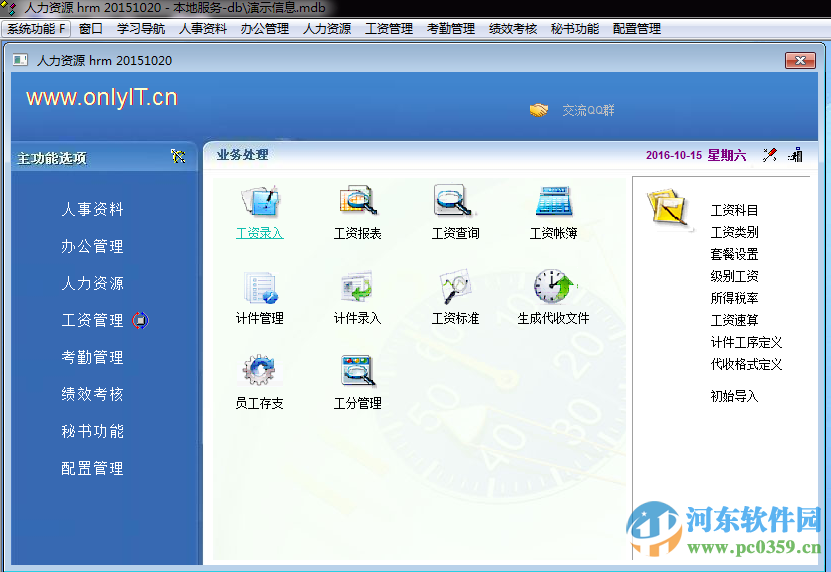Select 绩效考核 in the left sidebar

click(93, 394)
